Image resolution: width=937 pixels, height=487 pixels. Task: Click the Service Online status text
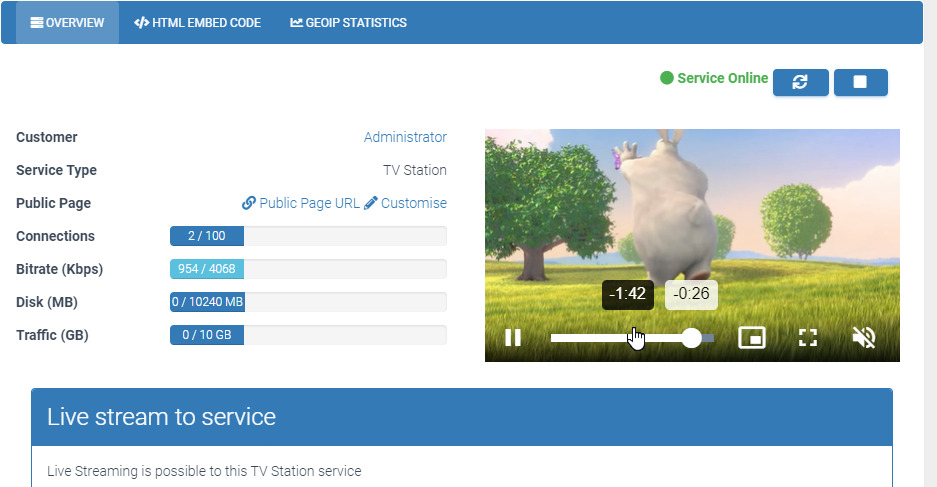click(722, 78)
